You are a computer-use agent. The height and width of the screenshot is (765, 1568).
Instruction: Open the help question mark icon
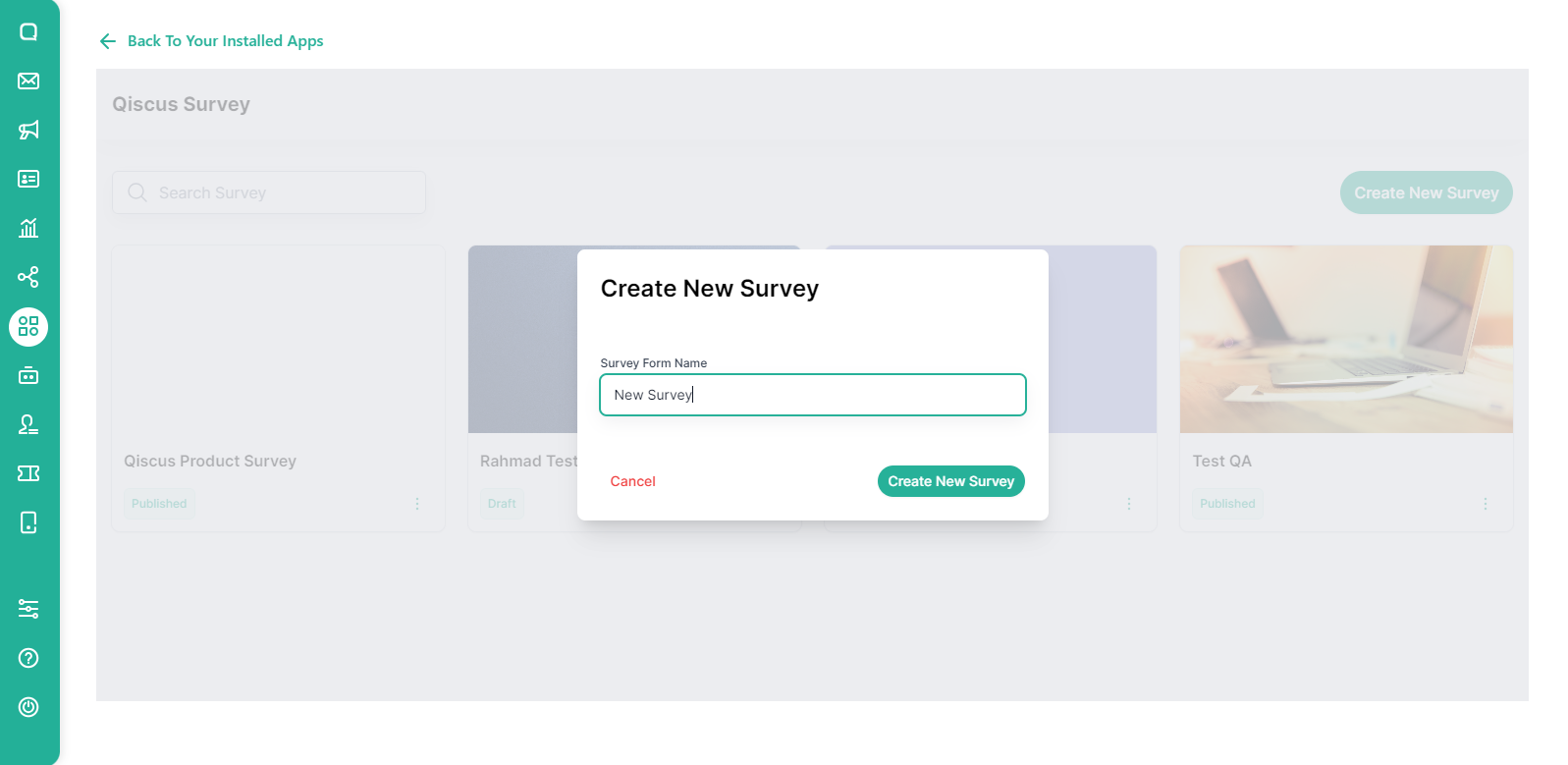tap(28, 658)
